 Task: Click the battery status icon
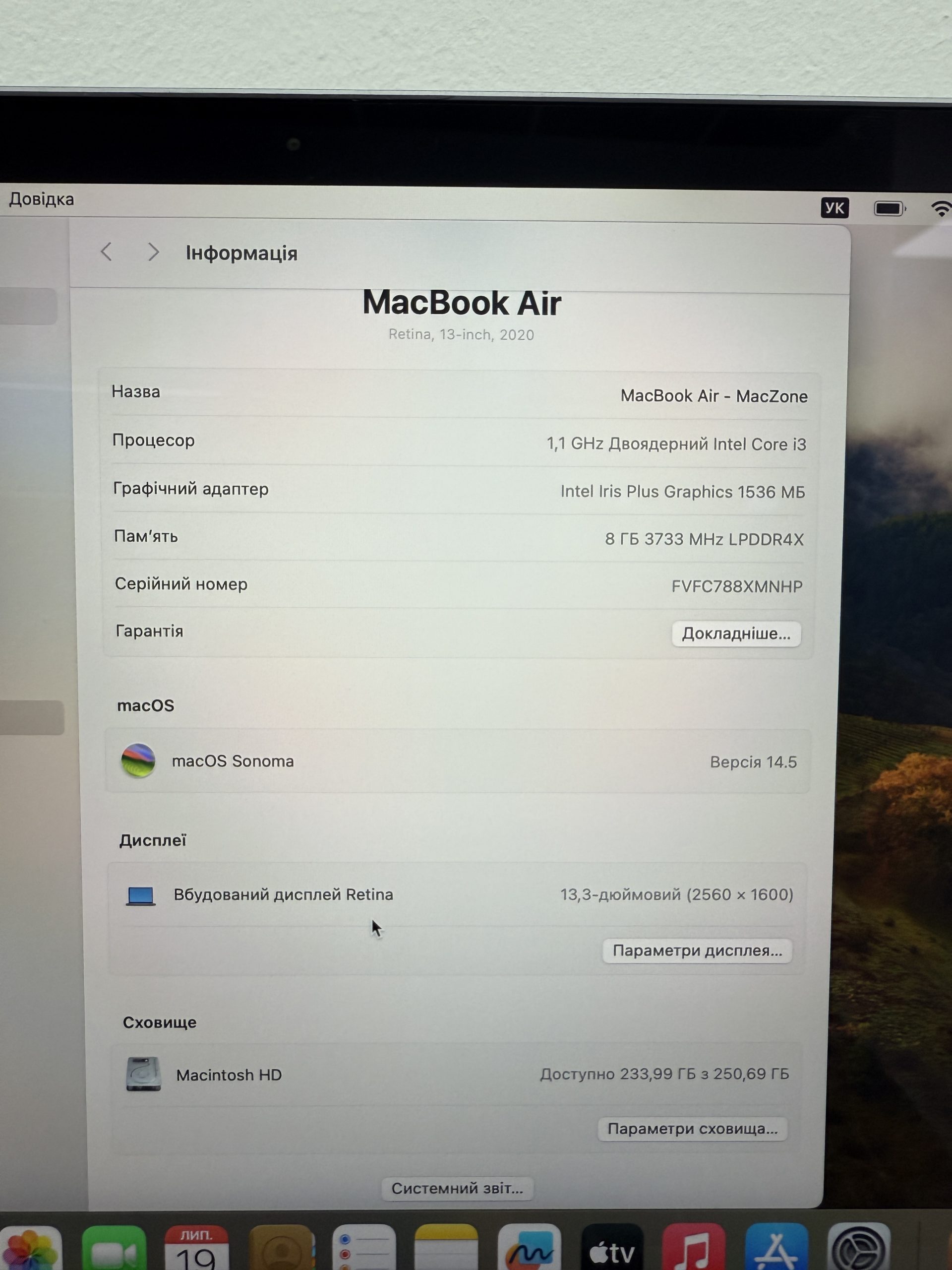(890, 208)
